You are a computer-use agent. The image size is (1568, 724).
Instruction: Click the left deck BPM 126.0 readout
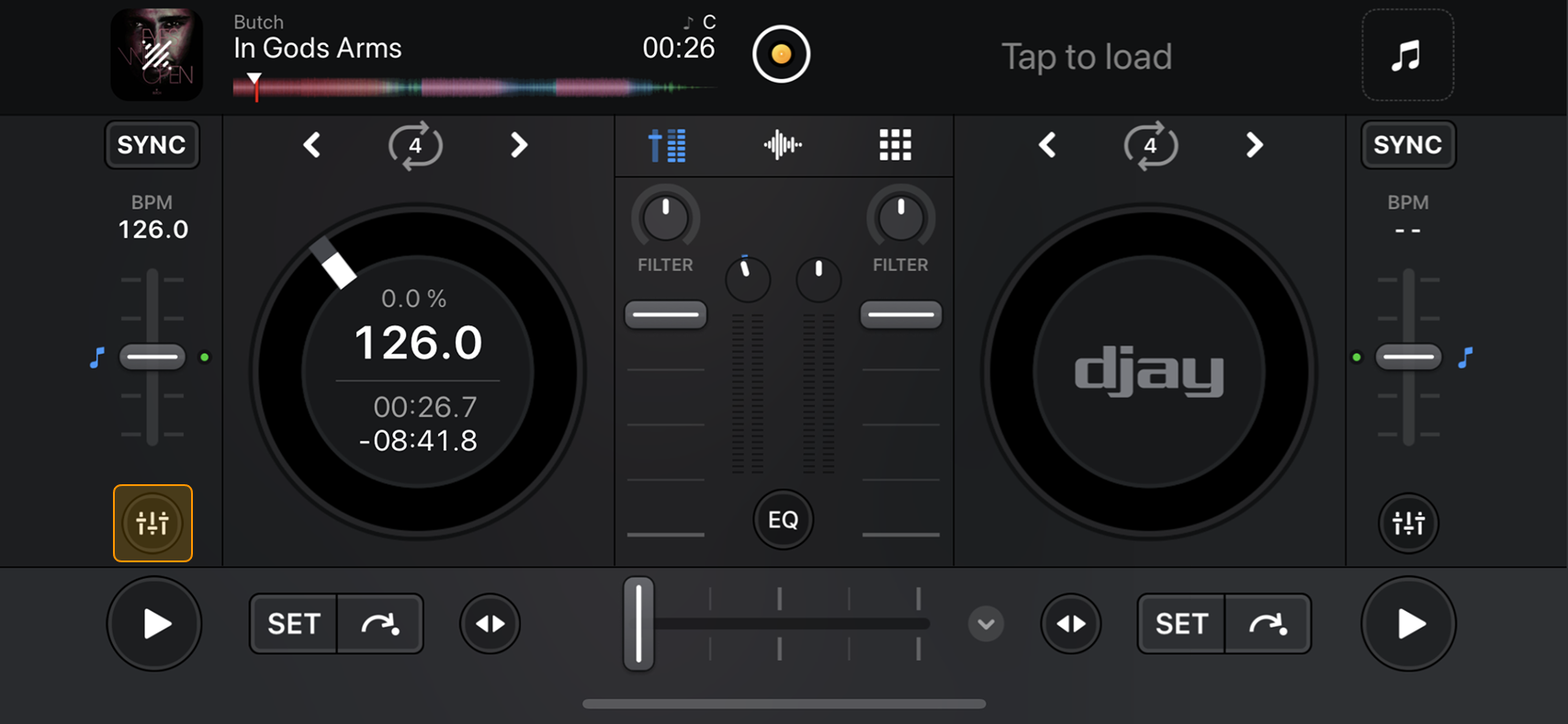point(153,230)
